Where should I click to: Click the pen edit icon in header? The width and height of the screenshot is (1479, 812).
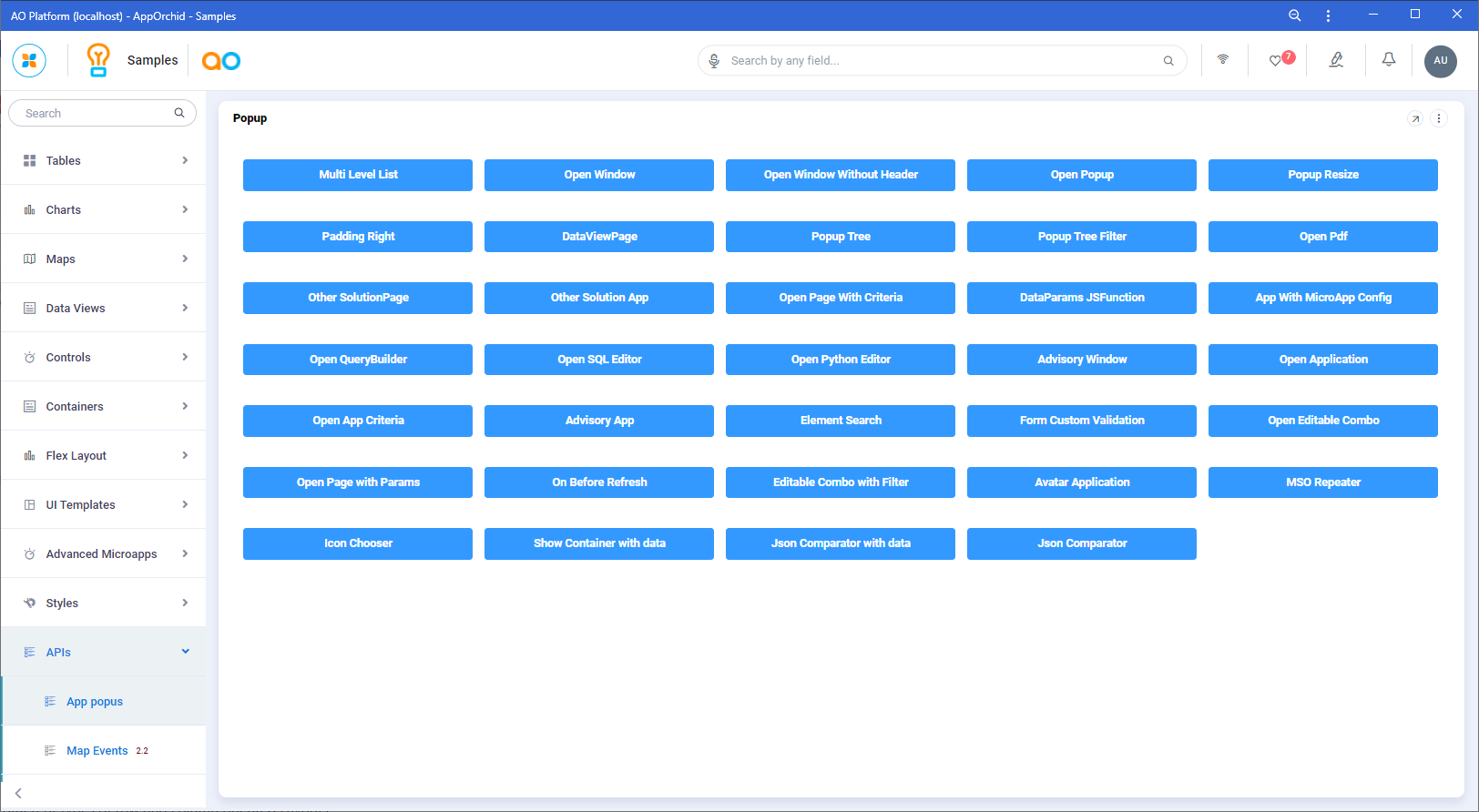[1336, 60]
